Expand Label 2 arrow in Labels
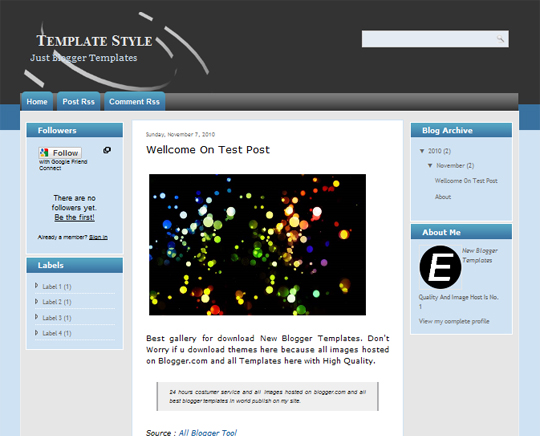The height and width of the screenshot is (436, 540). point(37,301)
